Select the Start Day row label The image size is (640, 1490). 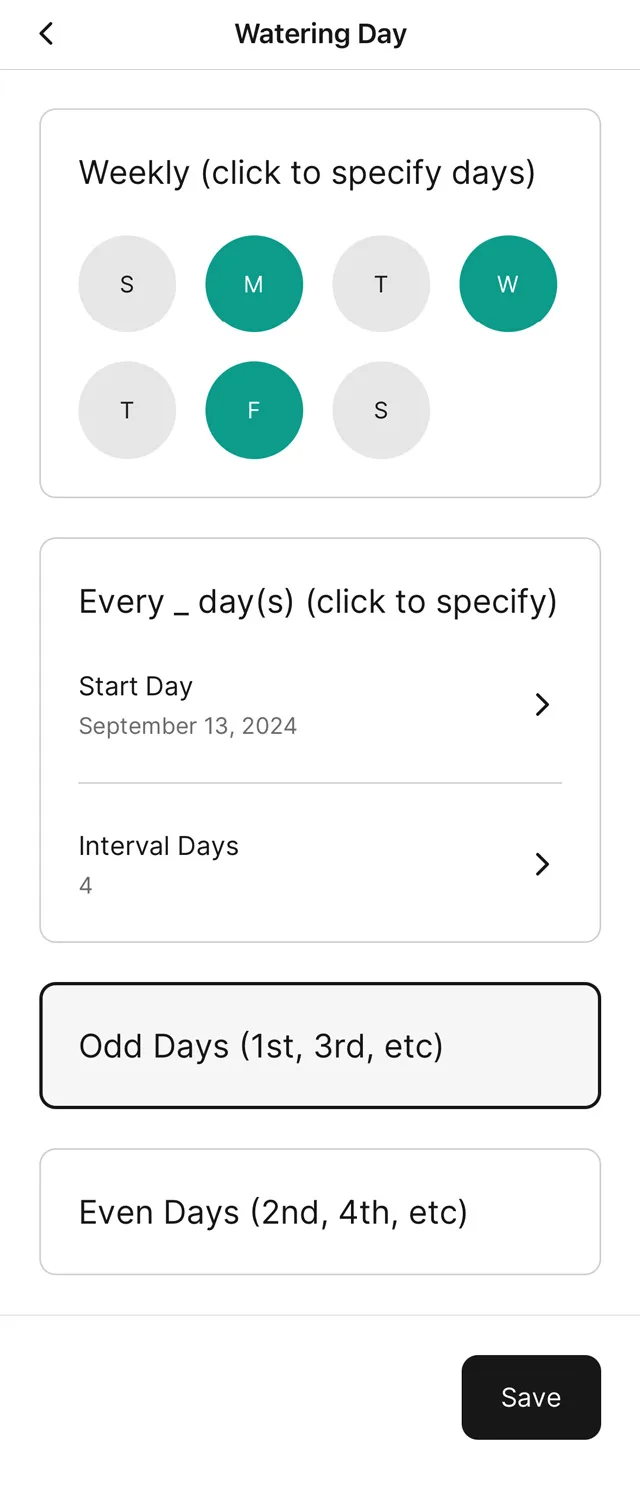click(x=136, y=686)
